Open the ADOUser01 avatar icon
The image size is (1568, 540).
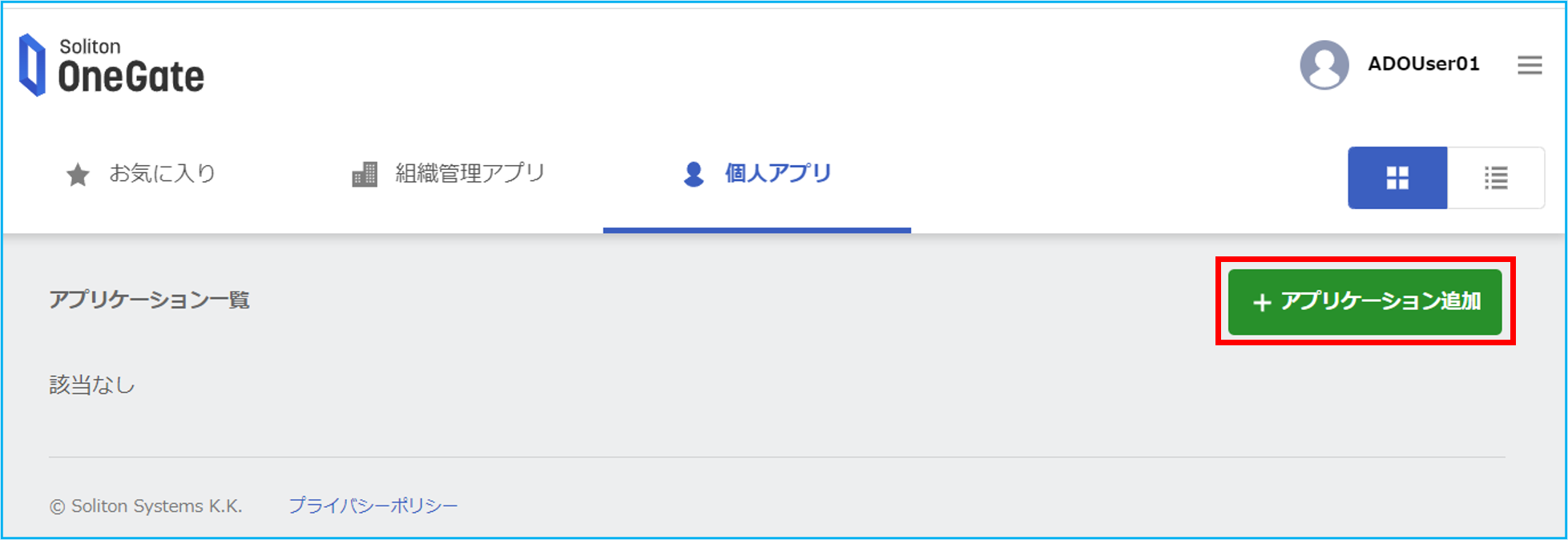click(1324, 65)
